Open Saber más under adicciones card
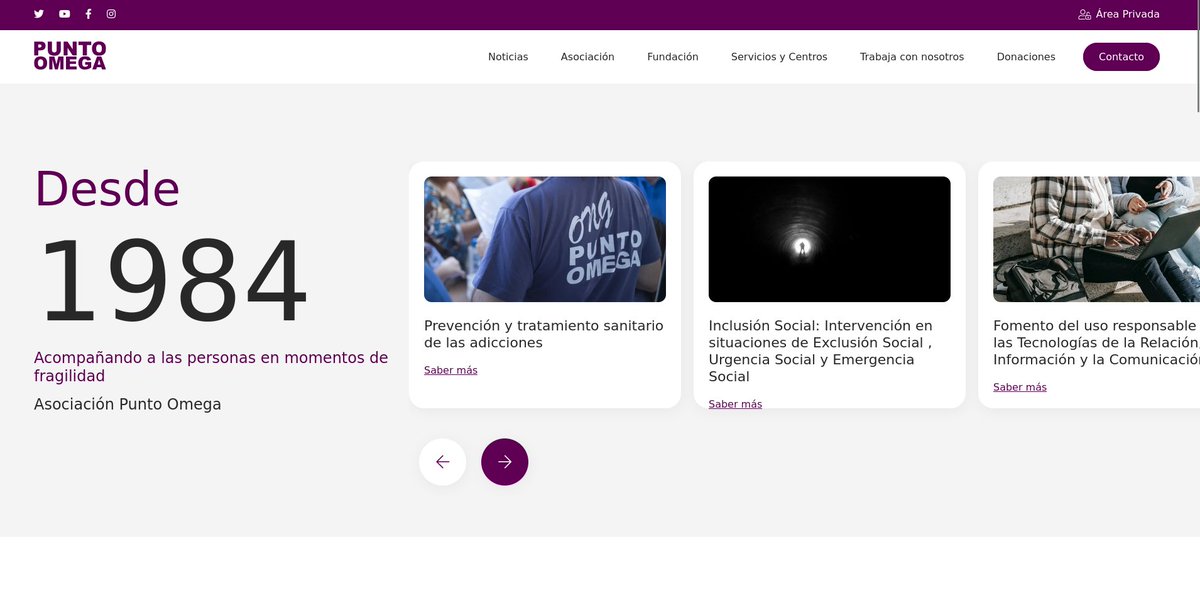 click(x=450, y=369)
